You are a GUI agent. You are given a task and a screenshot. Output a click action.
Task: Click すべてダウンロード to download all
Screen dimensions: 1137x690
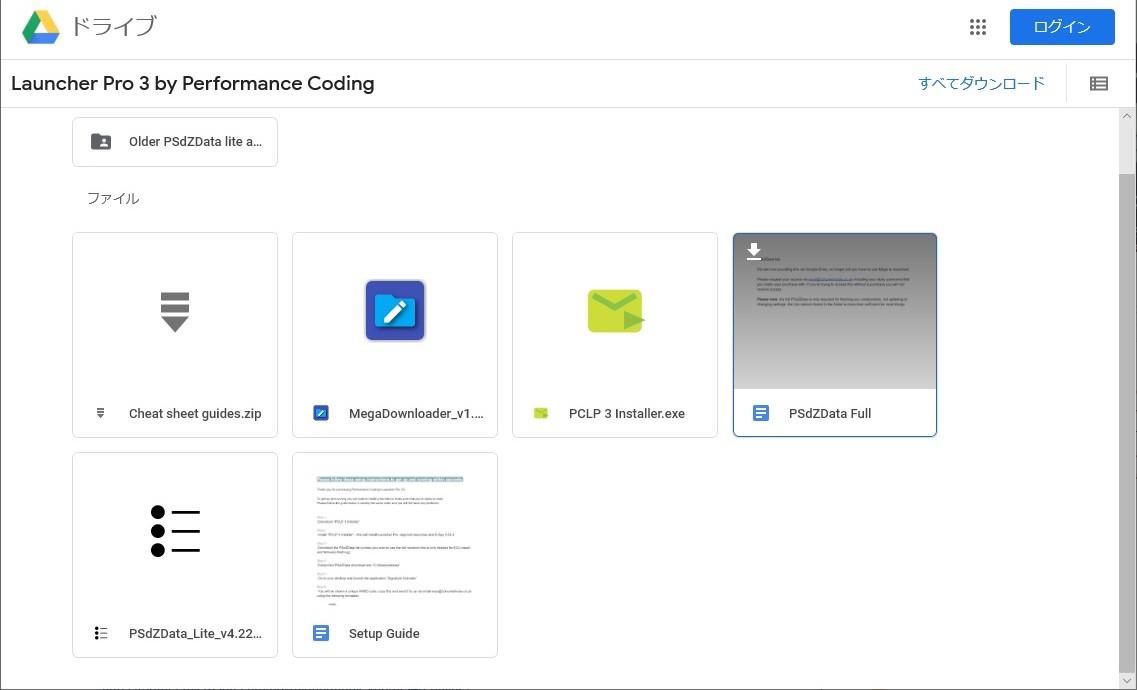point(982,83)
